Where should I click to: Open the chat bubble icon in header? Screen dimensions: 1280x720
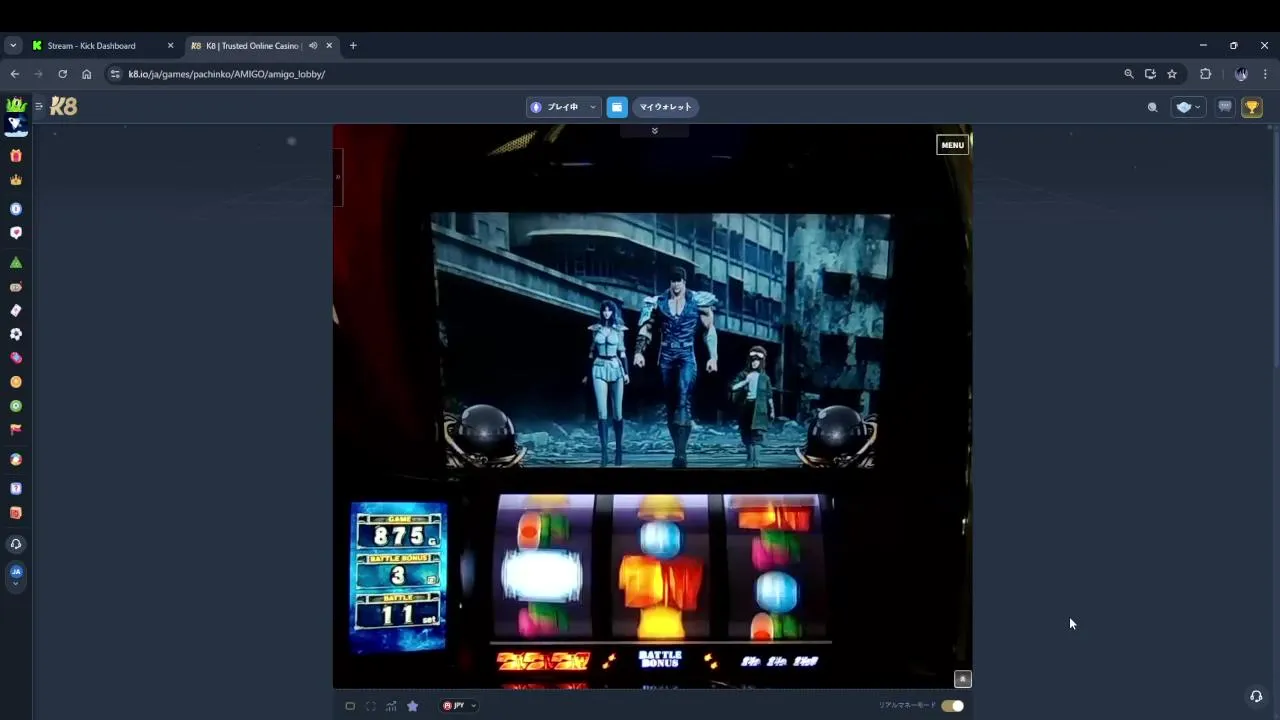(x=1225, y=107)
